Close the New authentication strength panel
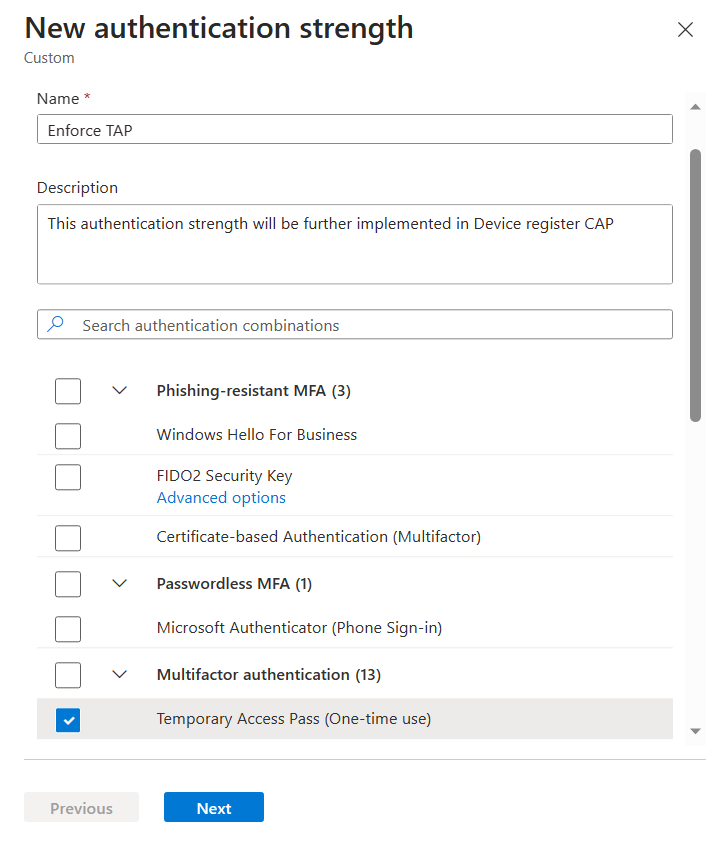 point(685,29)
